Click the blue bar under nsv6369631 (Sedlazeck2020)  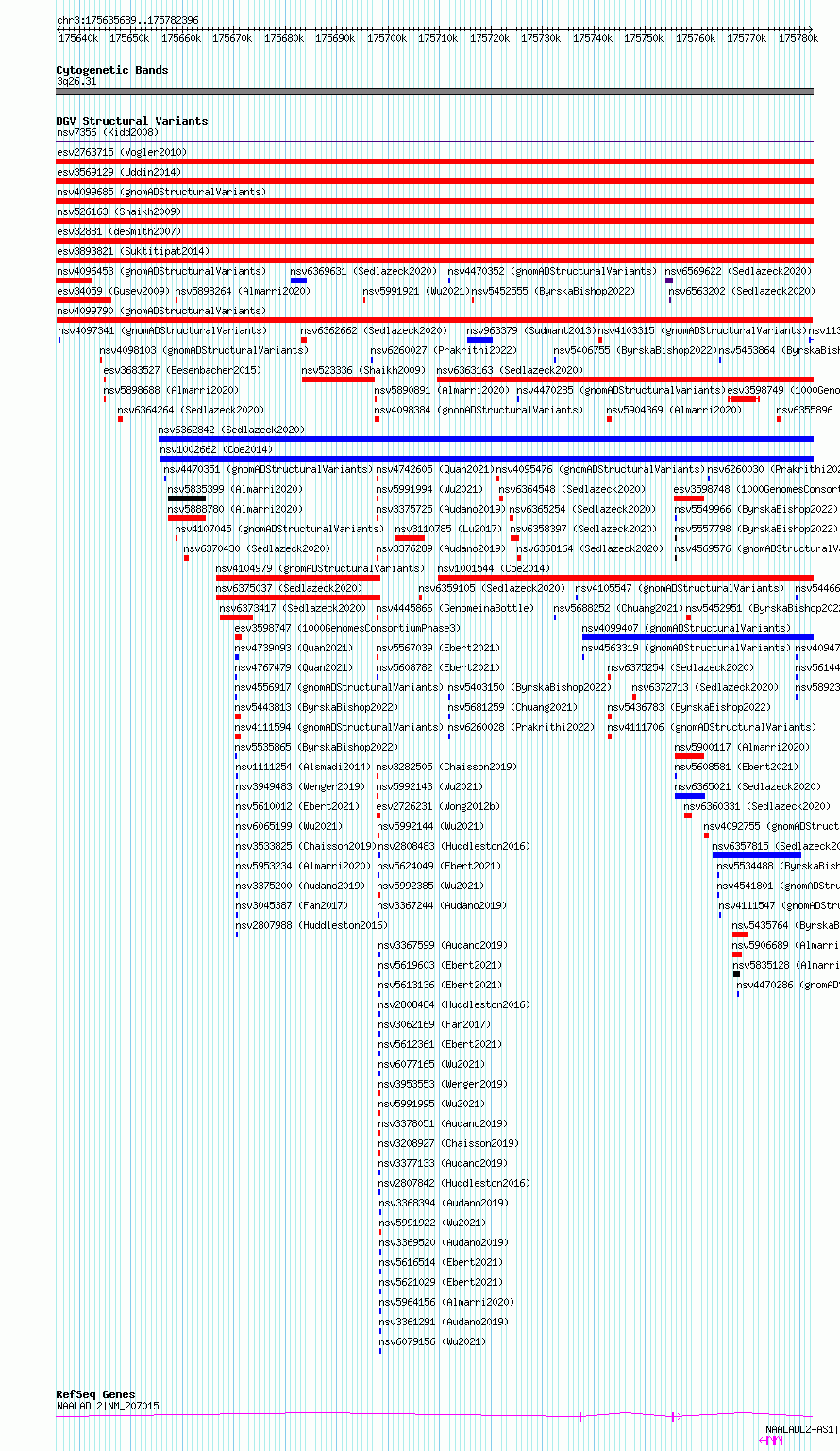(x=298, y=280)
